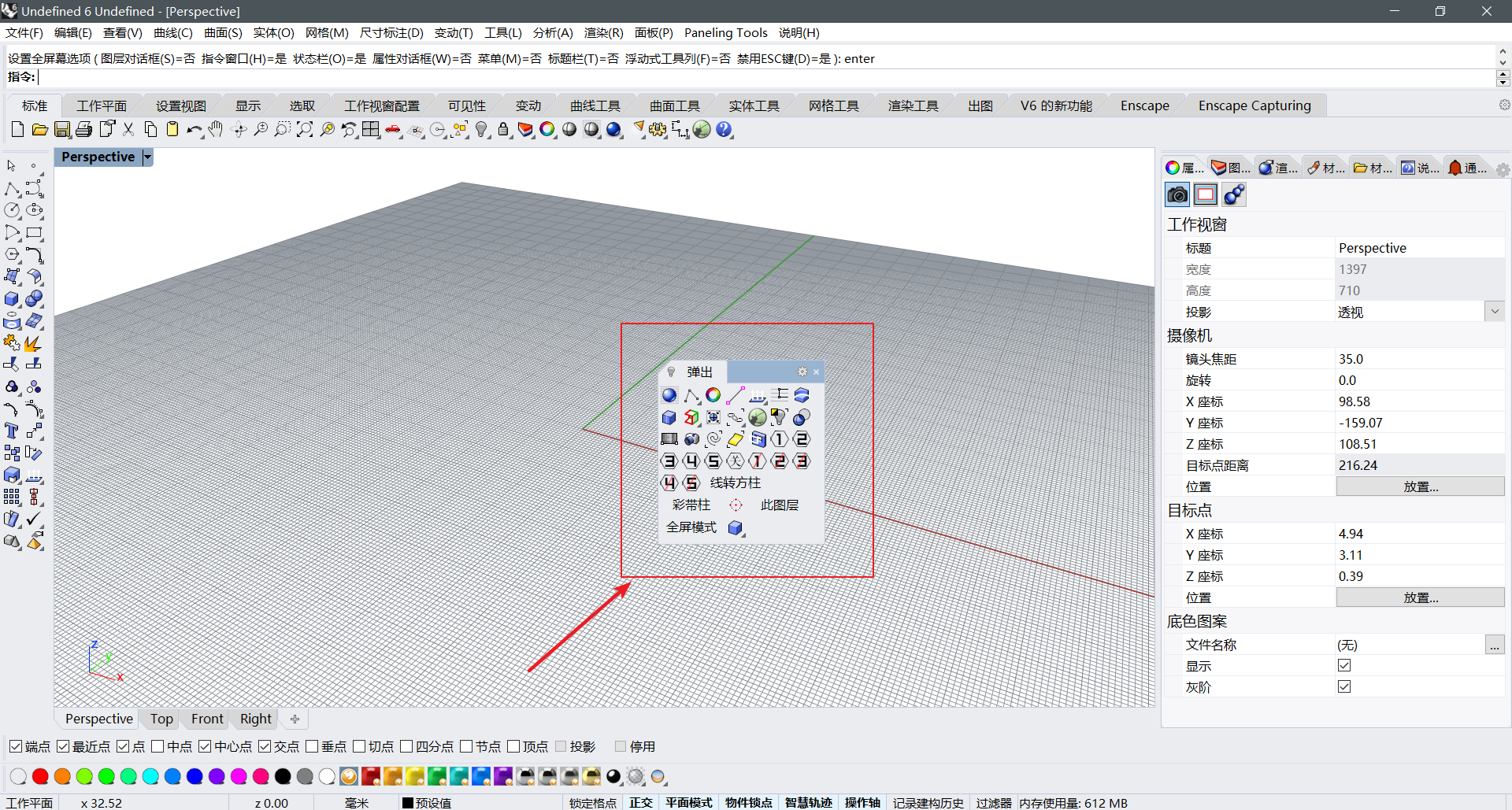
Task: Open the 曲面(S) menu
Action: [223, 33]
